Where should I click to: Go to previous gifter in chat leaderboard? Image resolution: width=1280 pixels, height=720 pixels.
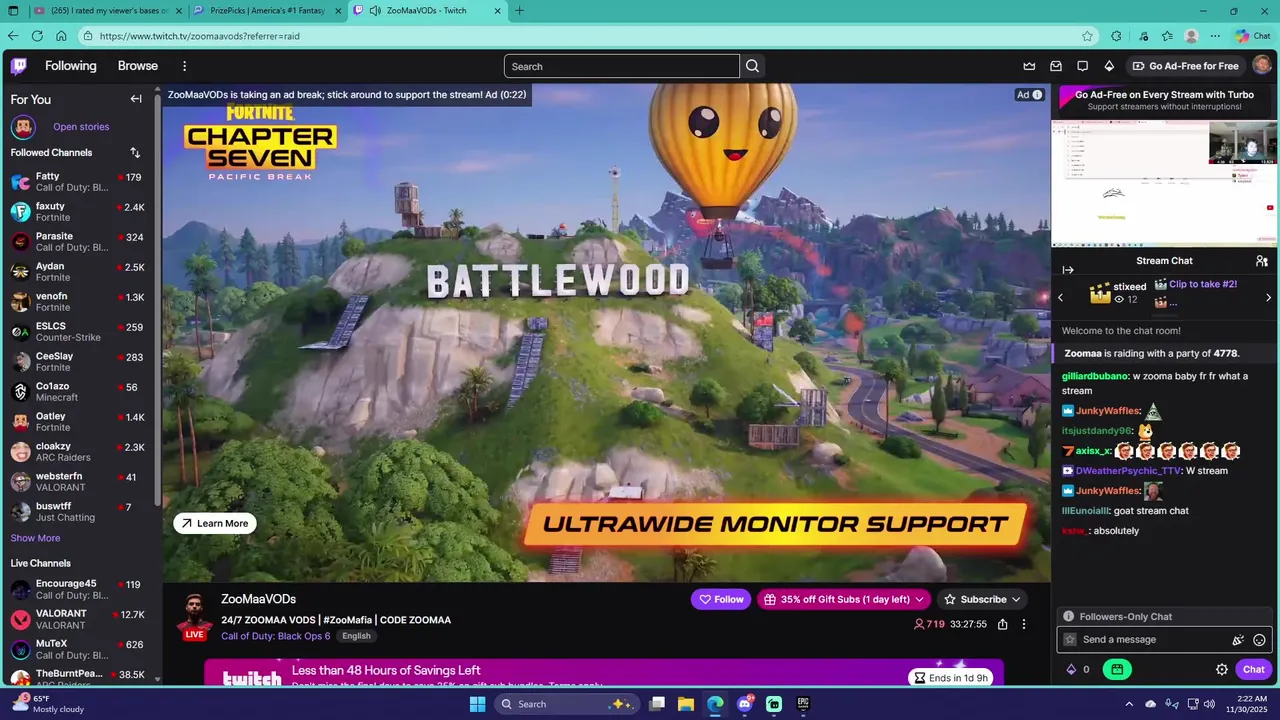(x=1061, y=297)
